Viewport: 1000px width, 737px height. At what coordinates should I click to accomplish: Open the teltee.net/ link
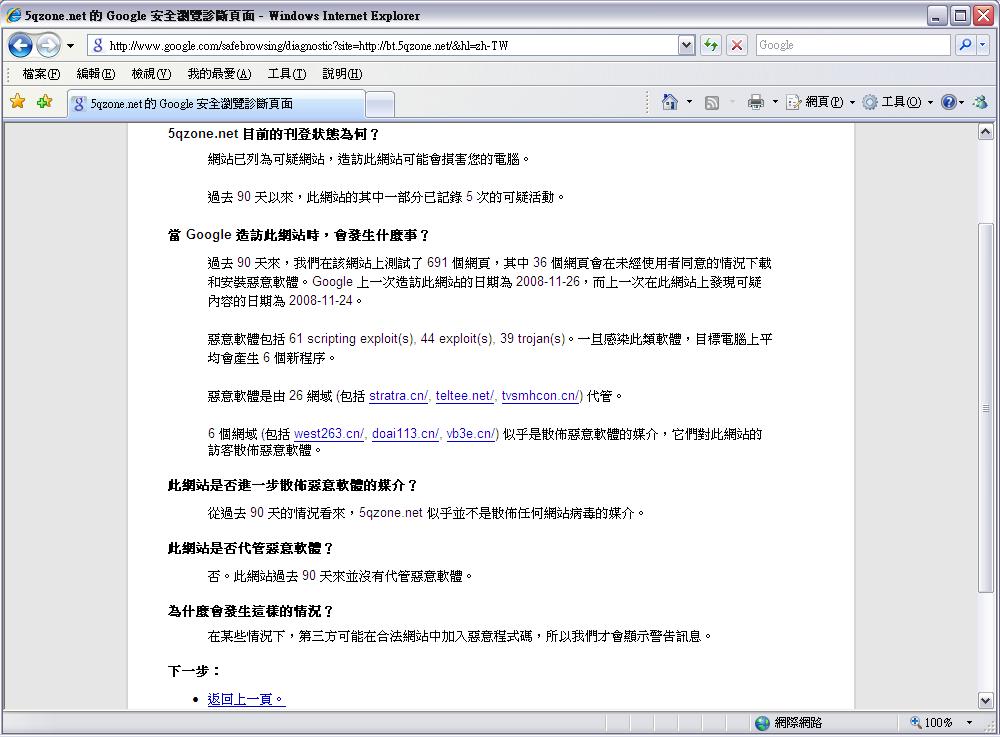point(465,396)
